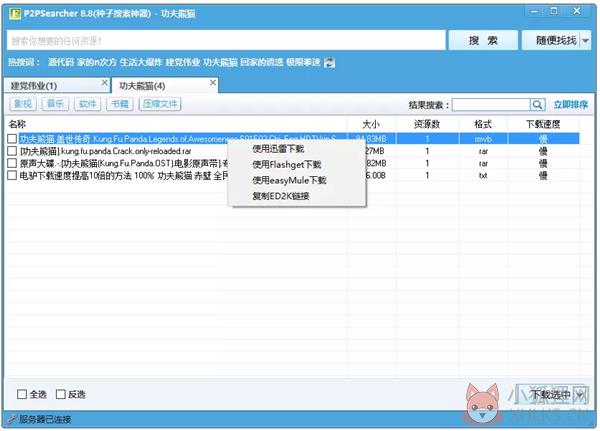
Task: Close the 建党伟业(1) tab
Action: pyautogui.click(x=105, y=82)
